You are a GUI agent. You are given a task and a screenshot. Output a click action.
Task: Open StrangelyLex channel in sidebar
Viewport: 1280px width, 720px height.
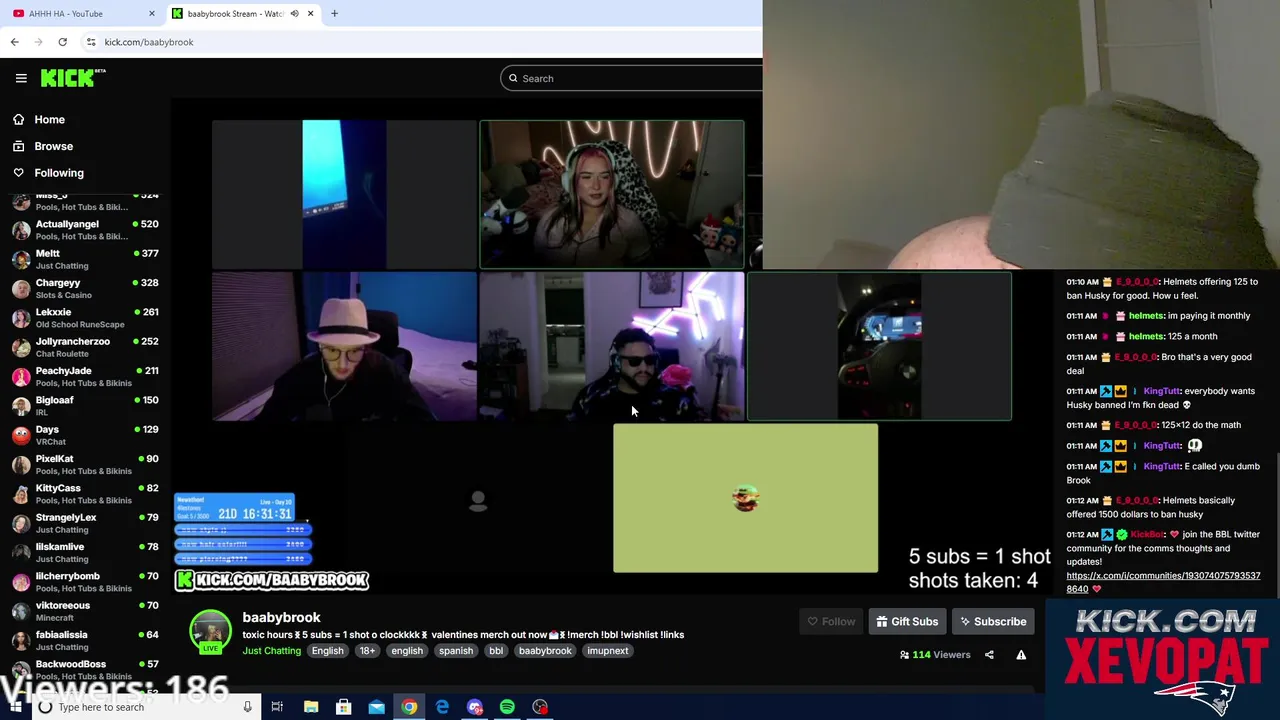tap(85, 523)
